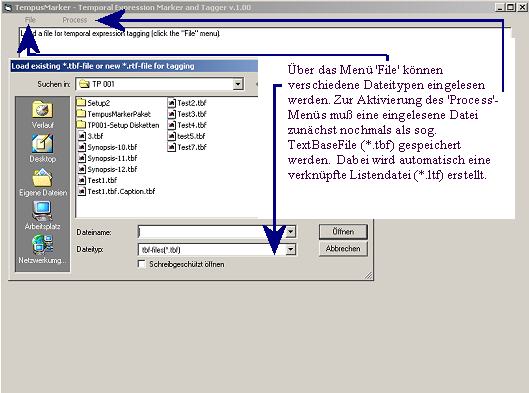The height and width of the screenshot is (393, 529).
Task: Expand the Dateityp file type dropdown
Action: (290, 250)
